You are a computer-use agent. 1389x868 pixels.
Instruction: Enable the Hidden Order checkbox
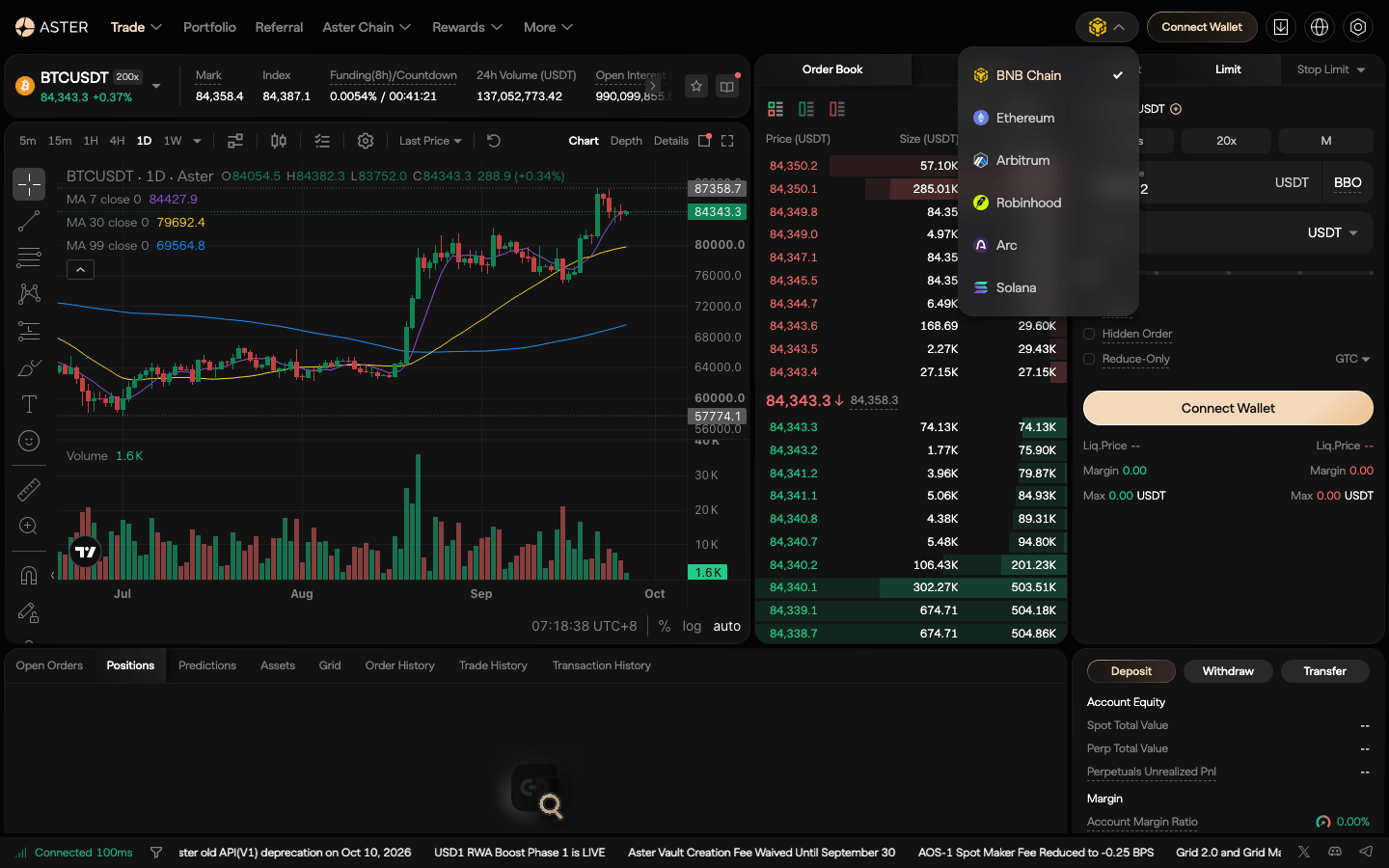[x=1089, y=334]
